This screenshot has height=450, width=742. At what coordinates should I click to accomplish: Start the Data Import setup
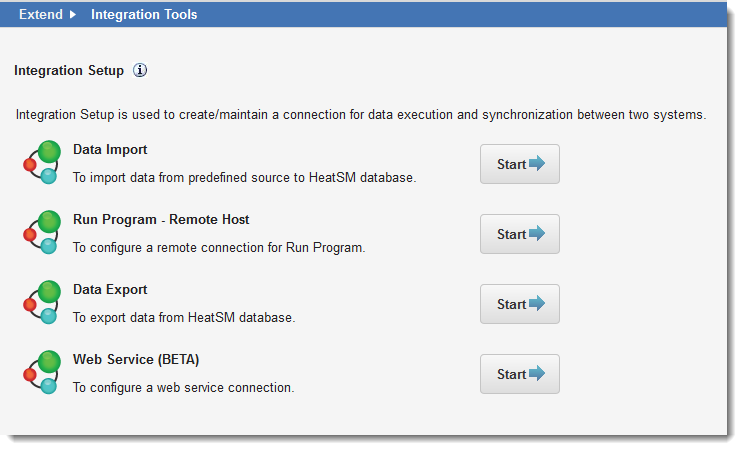click(520, 164)
